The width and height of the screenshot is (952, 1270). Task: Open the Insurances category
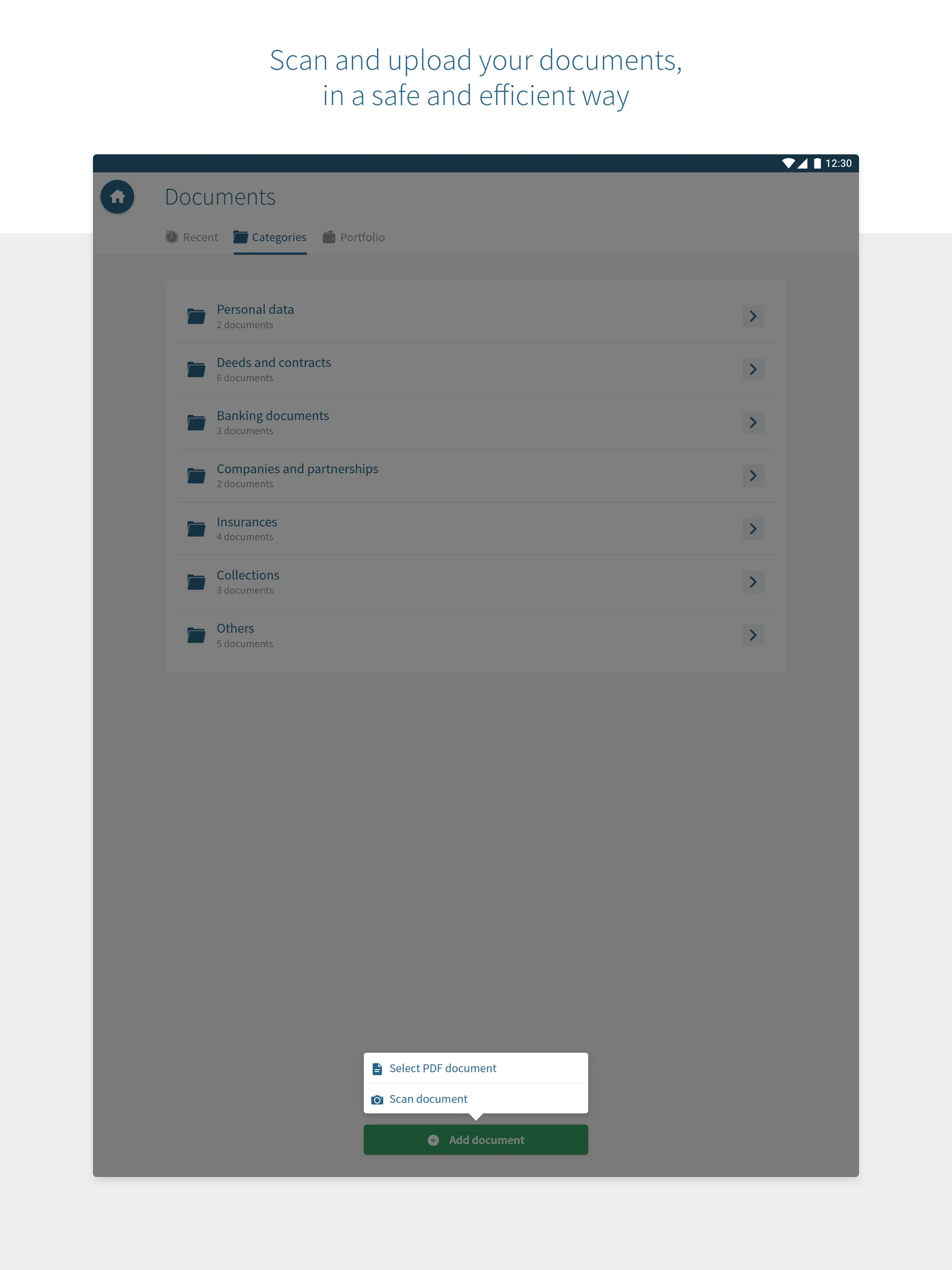pyautogui.click(x=476, y=528)
